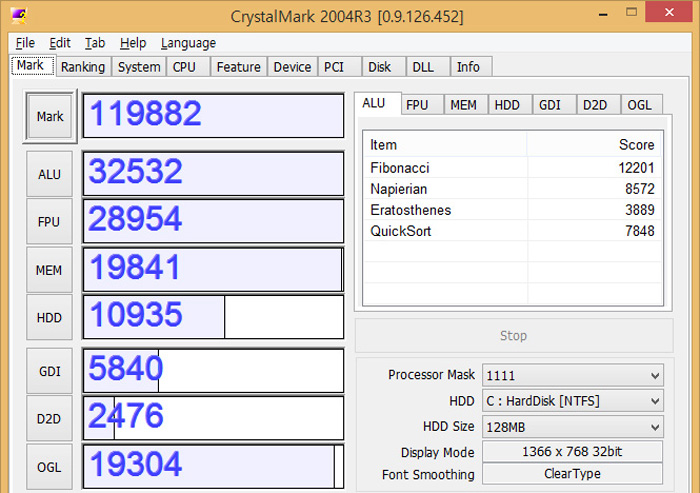This screenshot has width=700, height=493.
Task: Switch to the System tab
Action: click(x=139, y=67)
